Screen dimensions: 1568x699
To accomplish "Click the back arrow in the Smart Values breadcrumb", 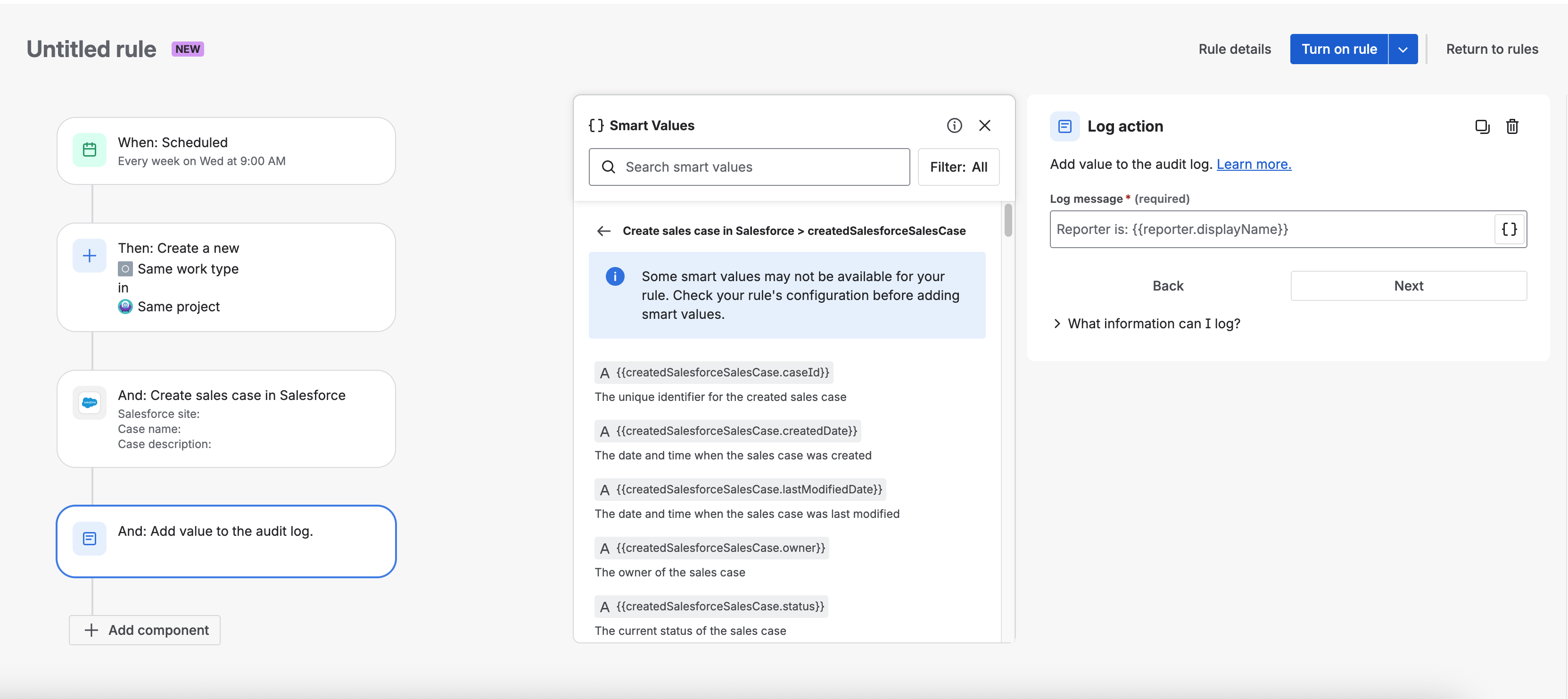I will [603, 231].
